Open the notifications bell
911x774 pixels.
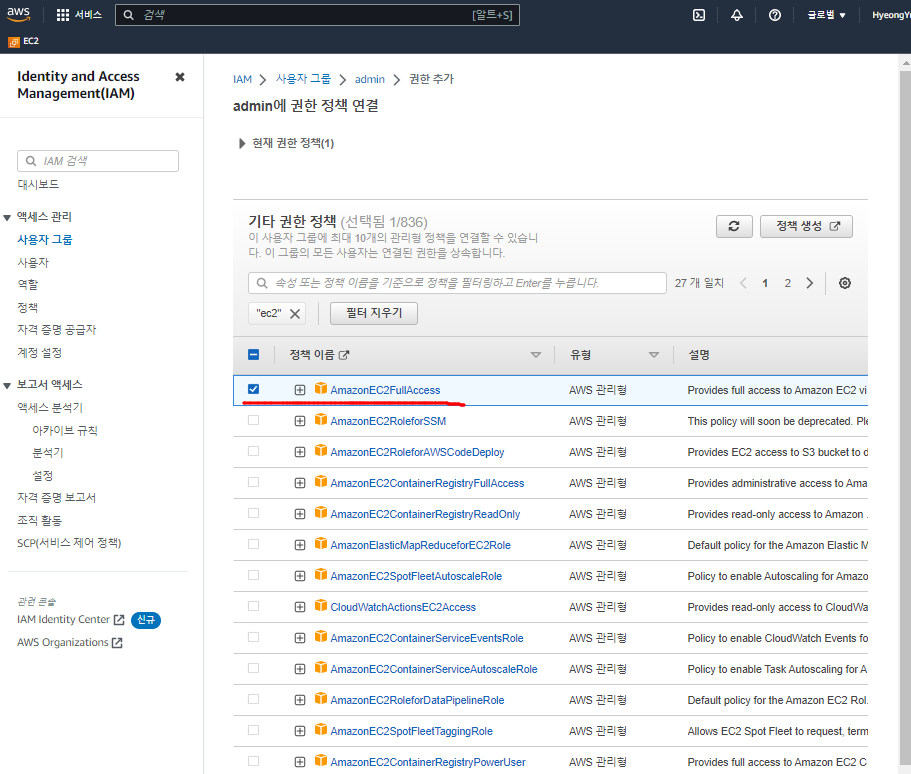tap(737, 15)
